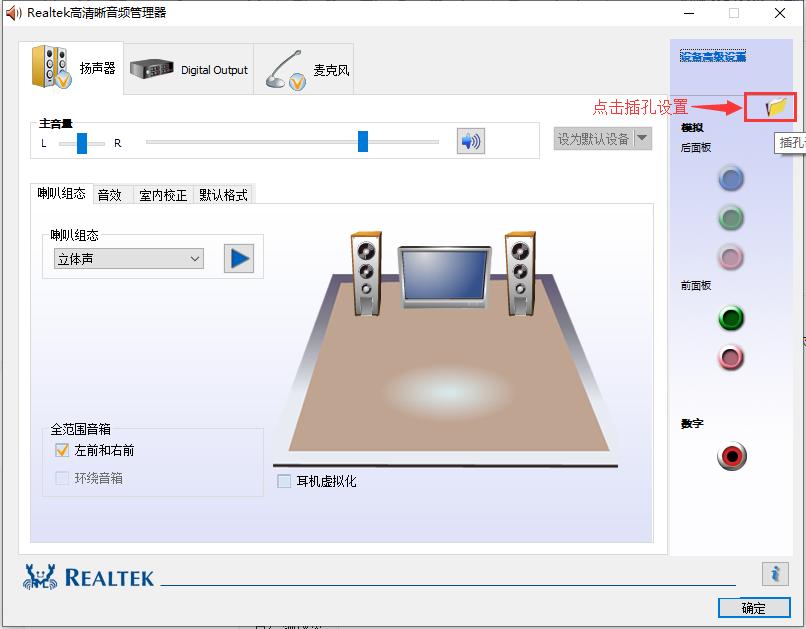Screen dimensions: 806x629
Task: Open the jack settings folder icon
Action: tap(769, 106)
